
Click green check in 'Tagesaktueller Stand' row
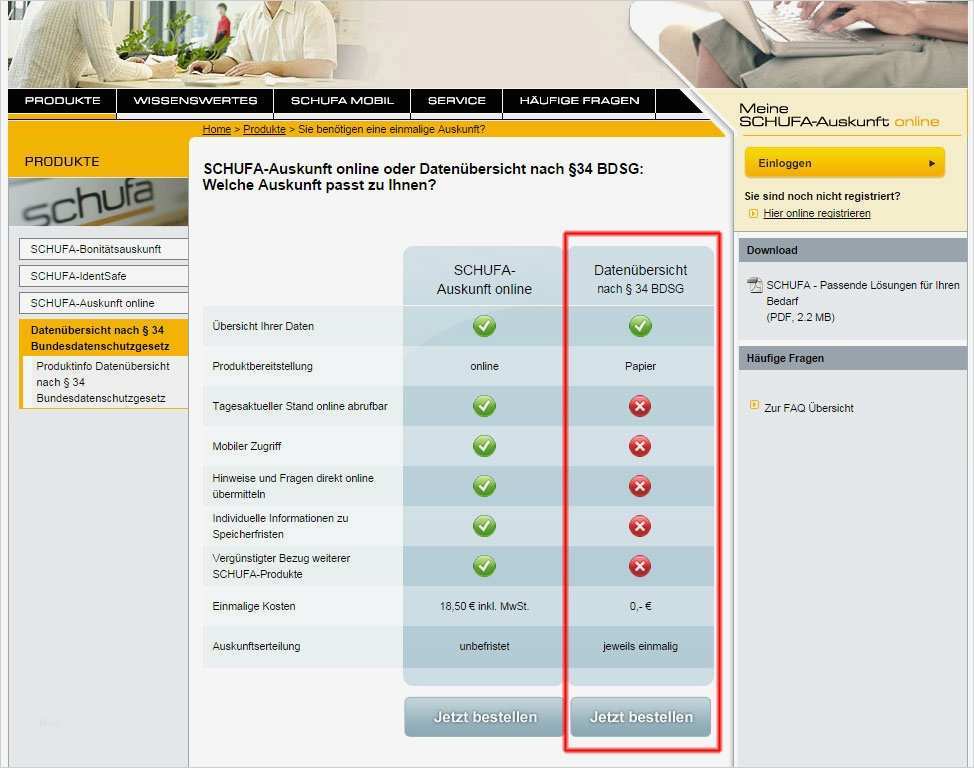484,406
